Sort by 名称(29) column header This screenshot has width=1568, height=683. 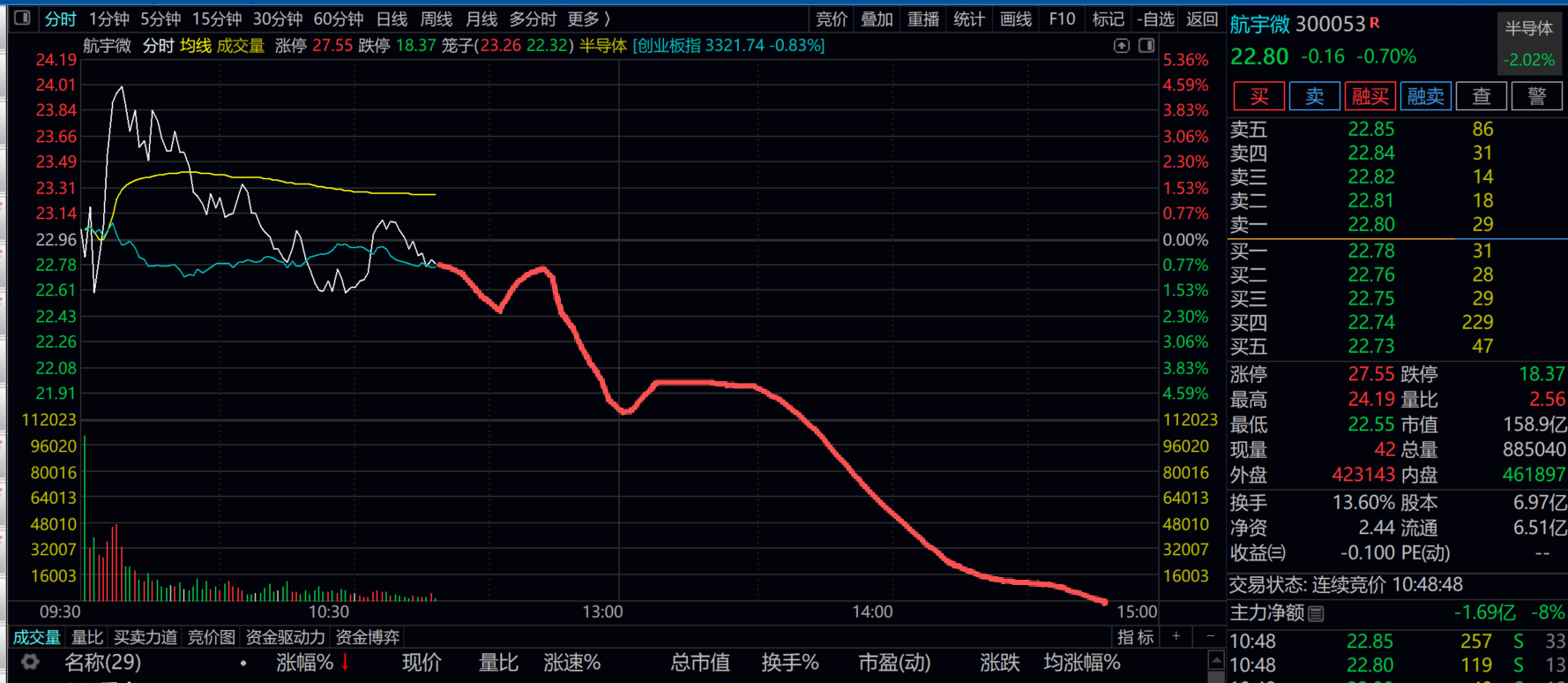click(x=102, y=662)
